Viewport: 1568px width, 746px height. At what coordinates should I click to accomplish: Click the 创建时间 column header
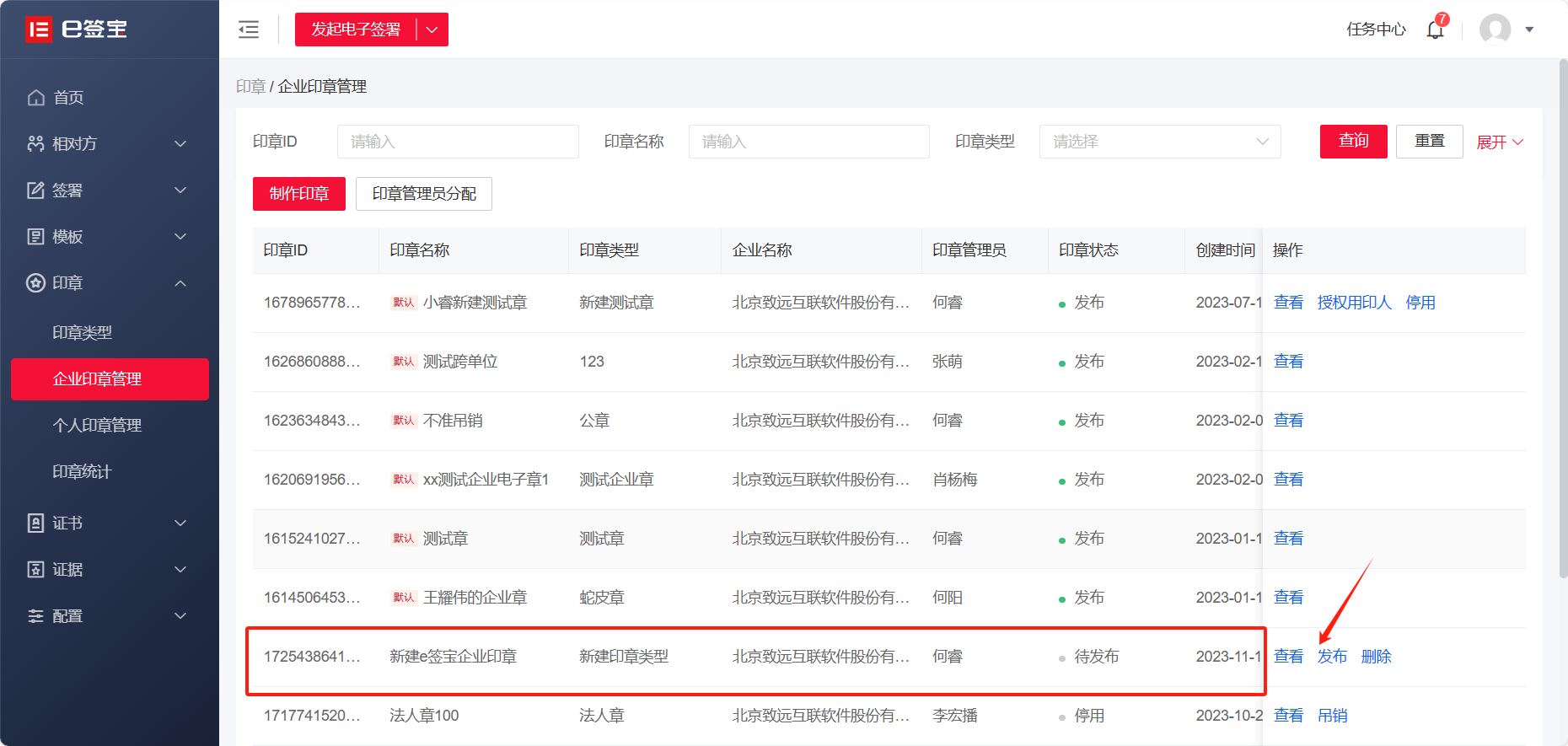[1226, 250]
